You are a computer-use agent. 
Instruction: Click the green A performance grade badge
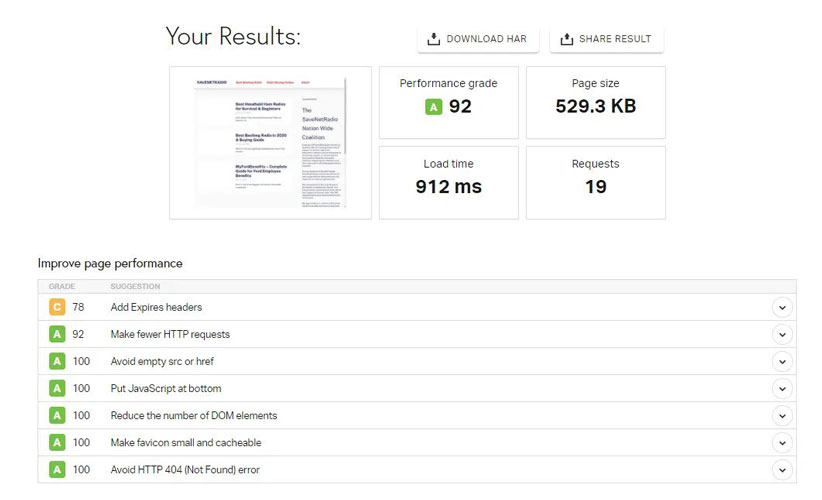(x=433, y=107)
